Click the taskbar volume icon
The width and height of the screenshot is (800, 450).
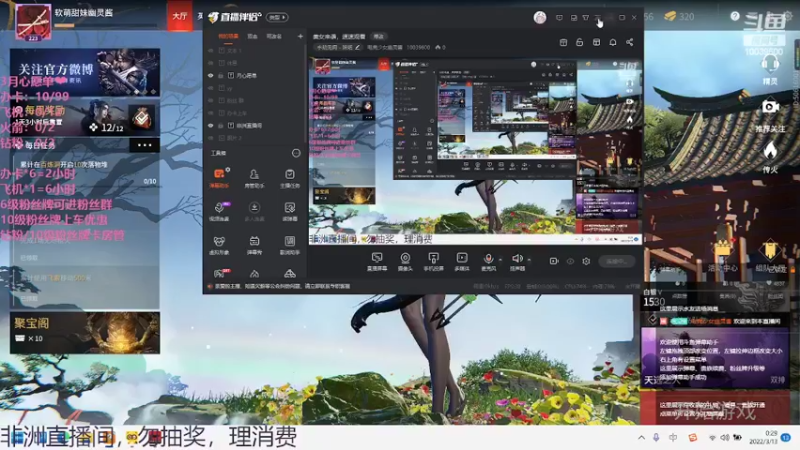(x=725, y=438)
